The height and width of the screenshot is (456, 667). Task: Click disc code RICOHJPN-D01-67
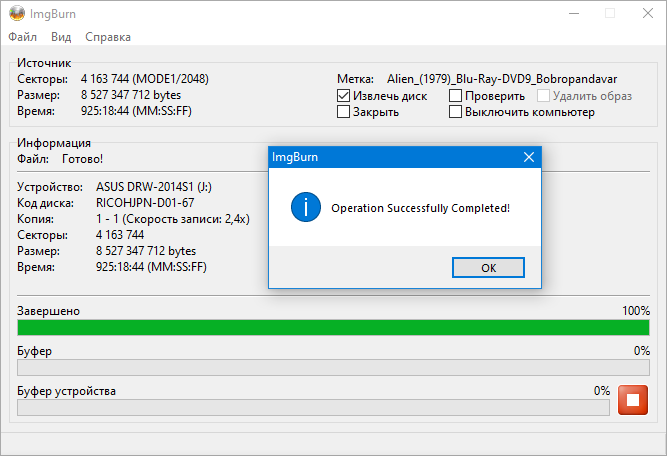coord(145,203)
